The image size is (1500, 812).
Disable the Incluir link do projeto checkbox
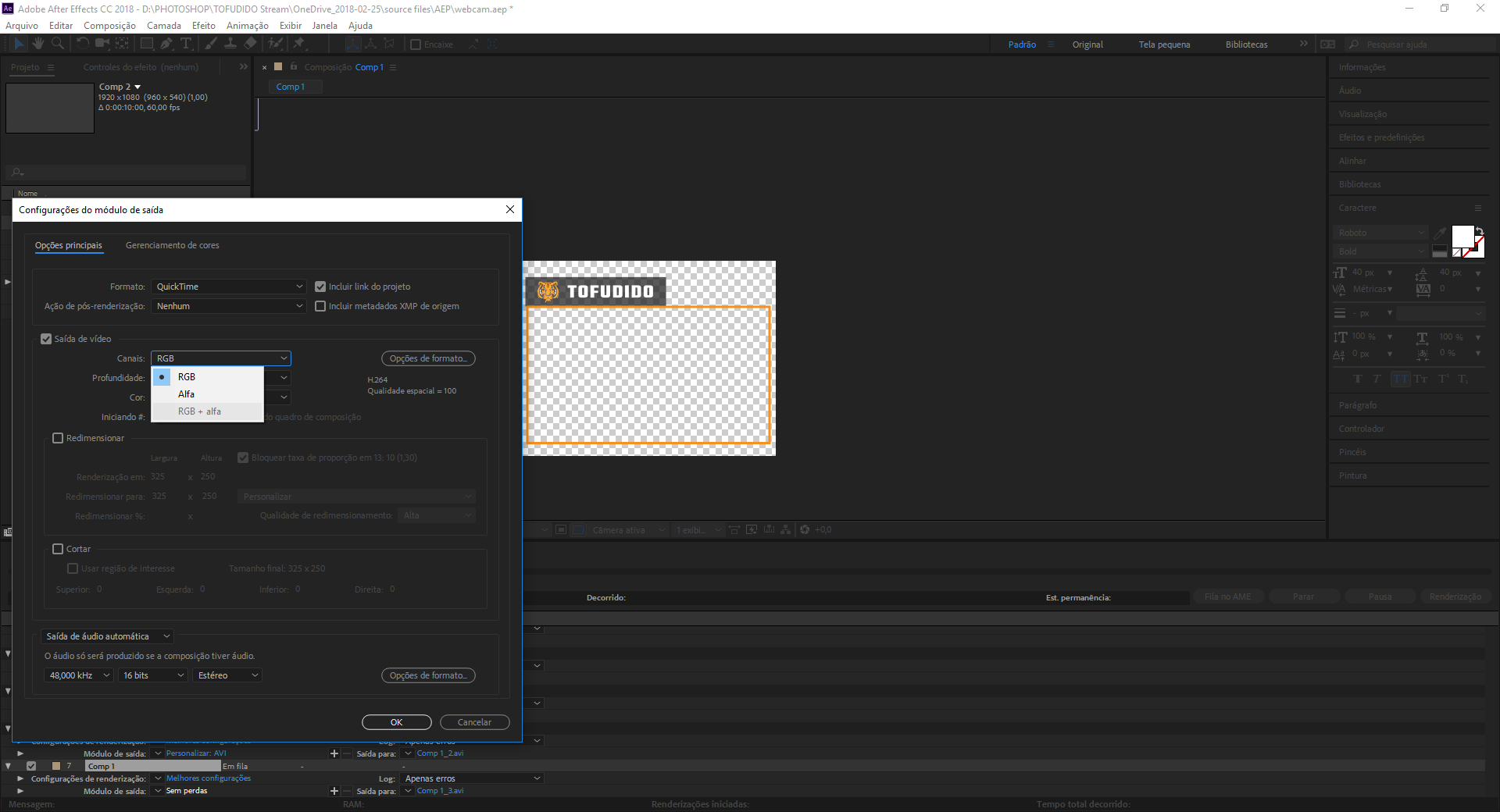coord(320,287)
